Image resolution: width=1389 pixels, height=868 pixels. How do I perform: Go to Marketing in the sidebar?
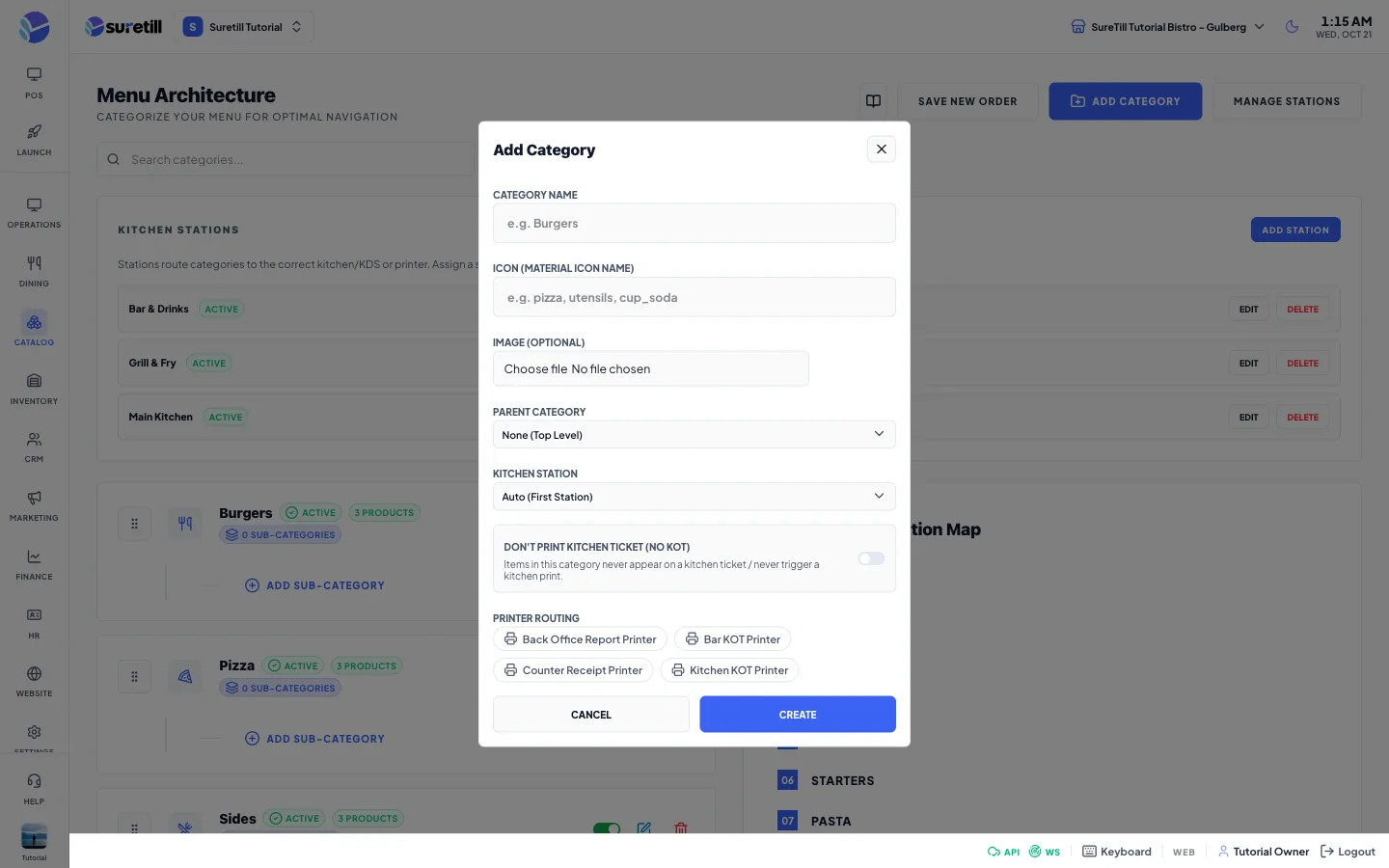pos(34,506)
